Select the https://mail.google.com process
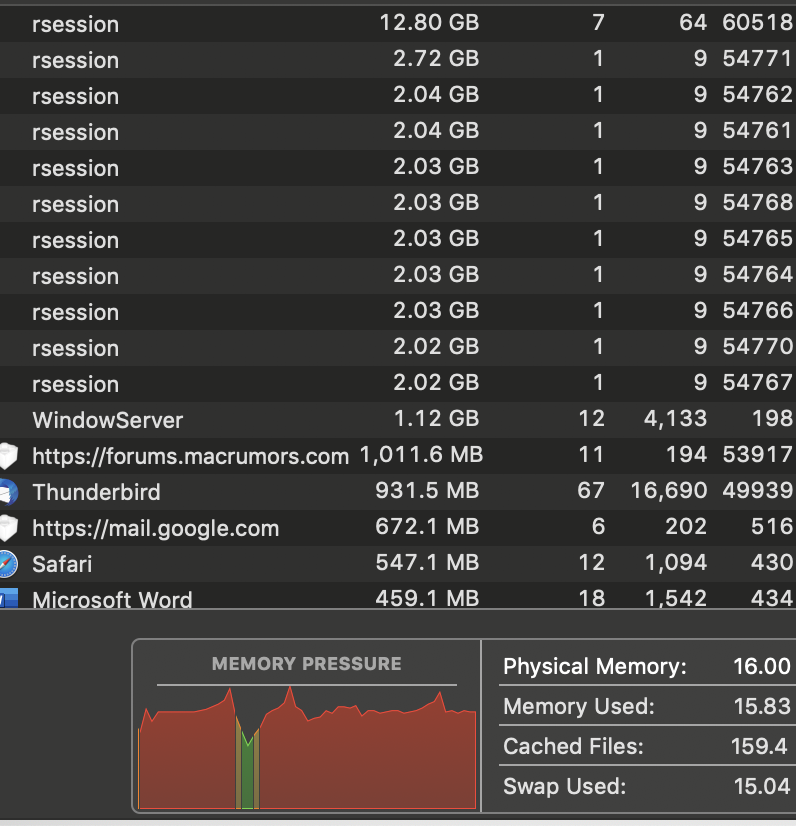The height and width of the screenshot is (826, 796). (156, 528)
